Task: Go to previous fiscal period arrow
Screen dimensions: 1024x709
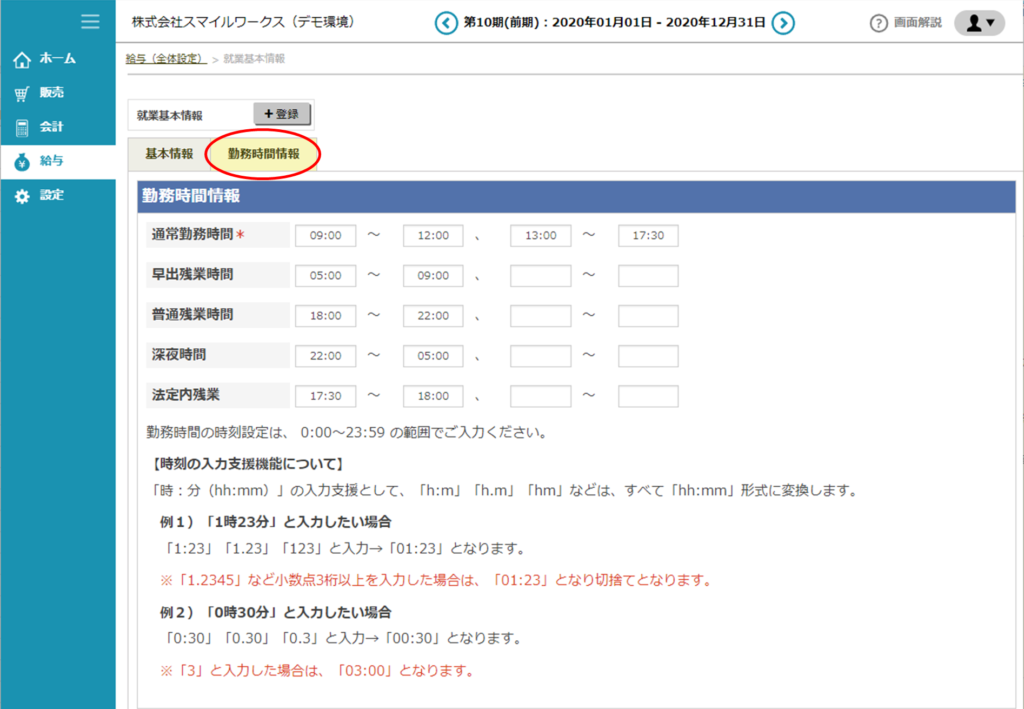Action: (446, 24)
